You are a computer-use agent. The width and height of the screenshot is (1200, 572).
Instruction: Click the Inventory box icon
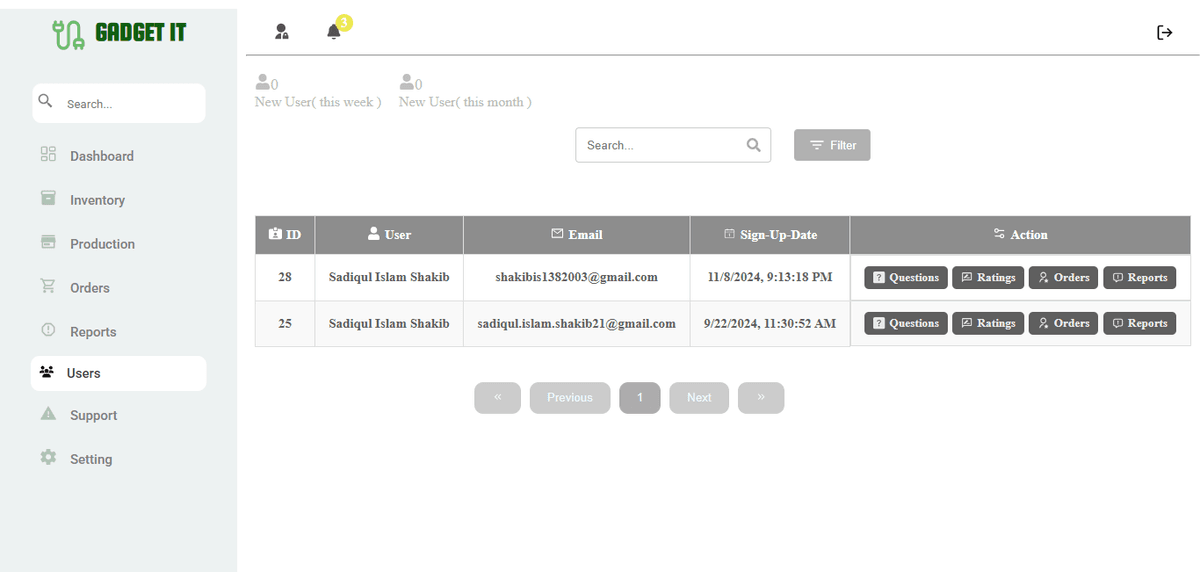tap(48, 198)
